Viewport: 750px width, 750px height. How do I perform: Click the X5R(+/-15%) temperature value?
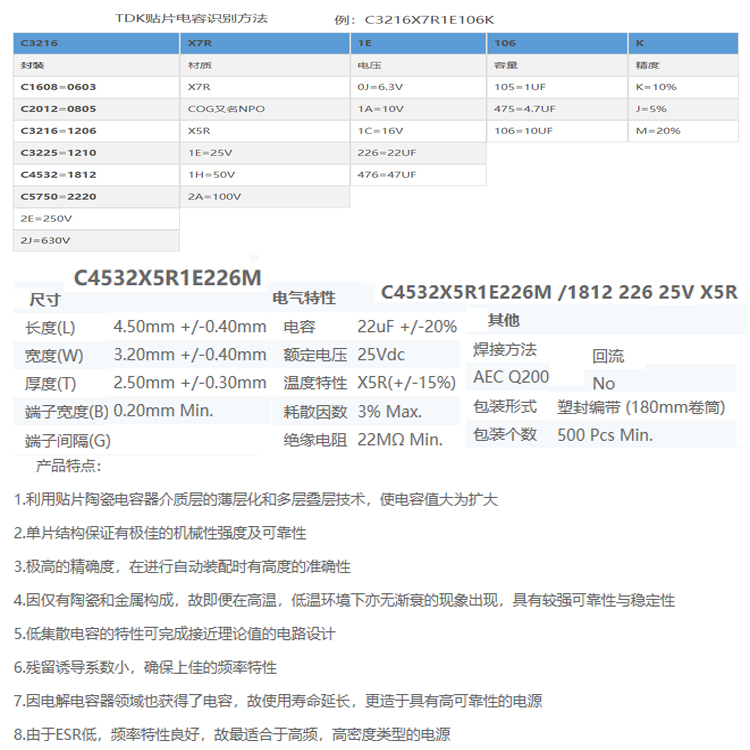[x=407, y=383]
